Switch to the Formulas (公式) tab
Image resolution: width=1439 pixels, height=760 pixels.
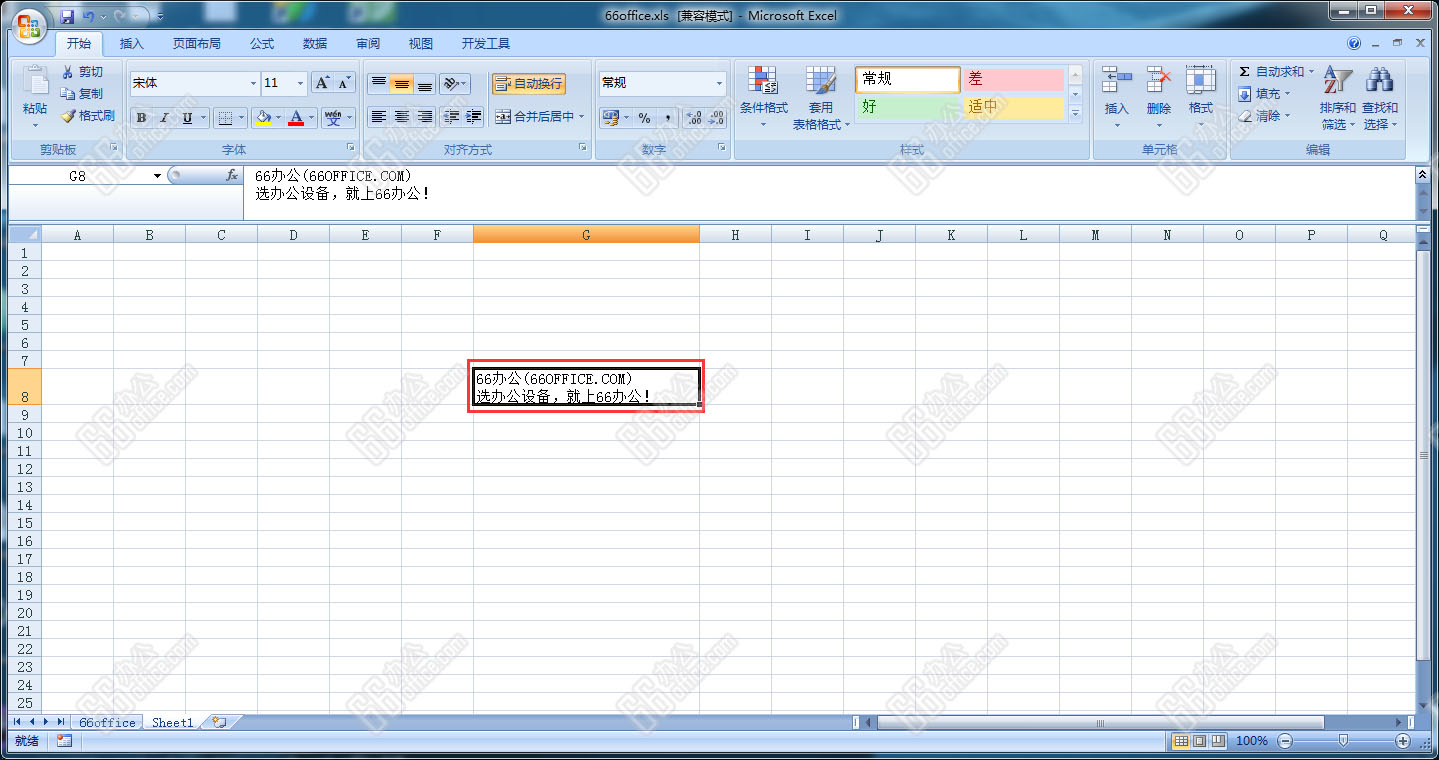coord(262,44)
